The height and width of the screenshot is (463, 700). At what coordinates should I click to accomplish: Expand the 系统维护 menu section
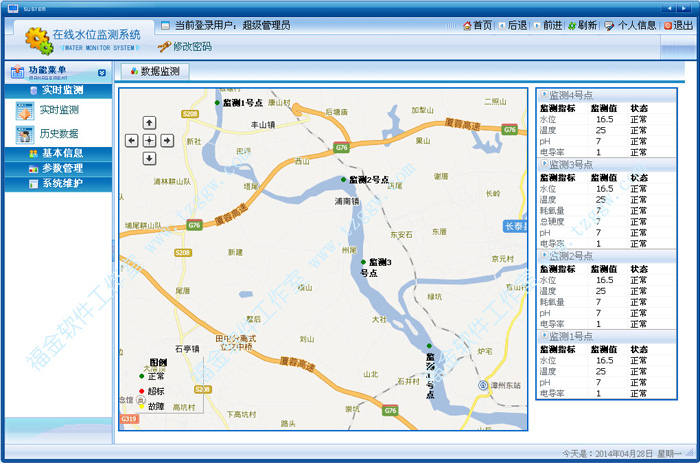(58, 184)
